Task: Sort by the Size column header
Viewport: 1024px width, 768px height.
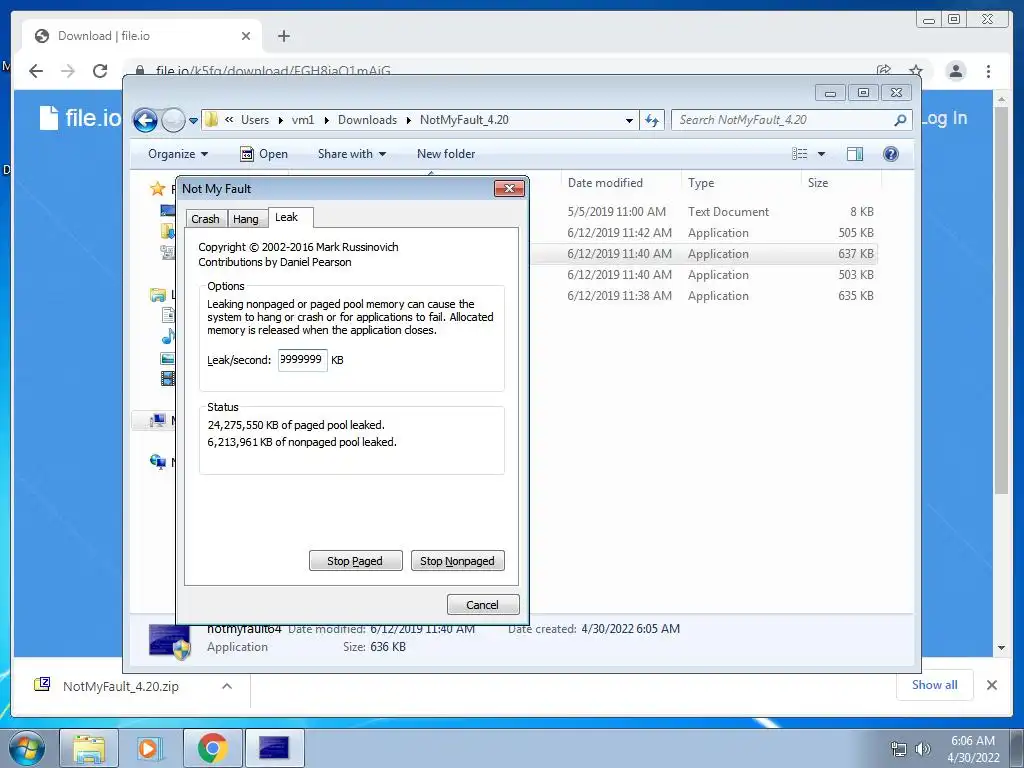Action: click(818, 183)
